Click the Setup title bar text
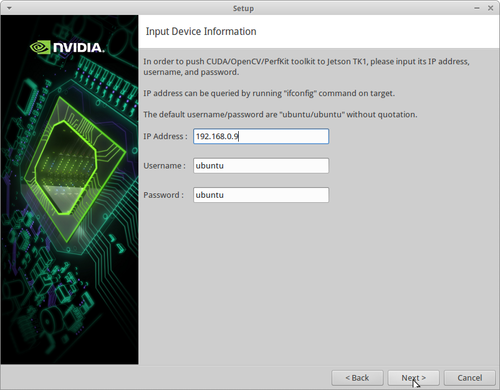 [x=243, y=8]
